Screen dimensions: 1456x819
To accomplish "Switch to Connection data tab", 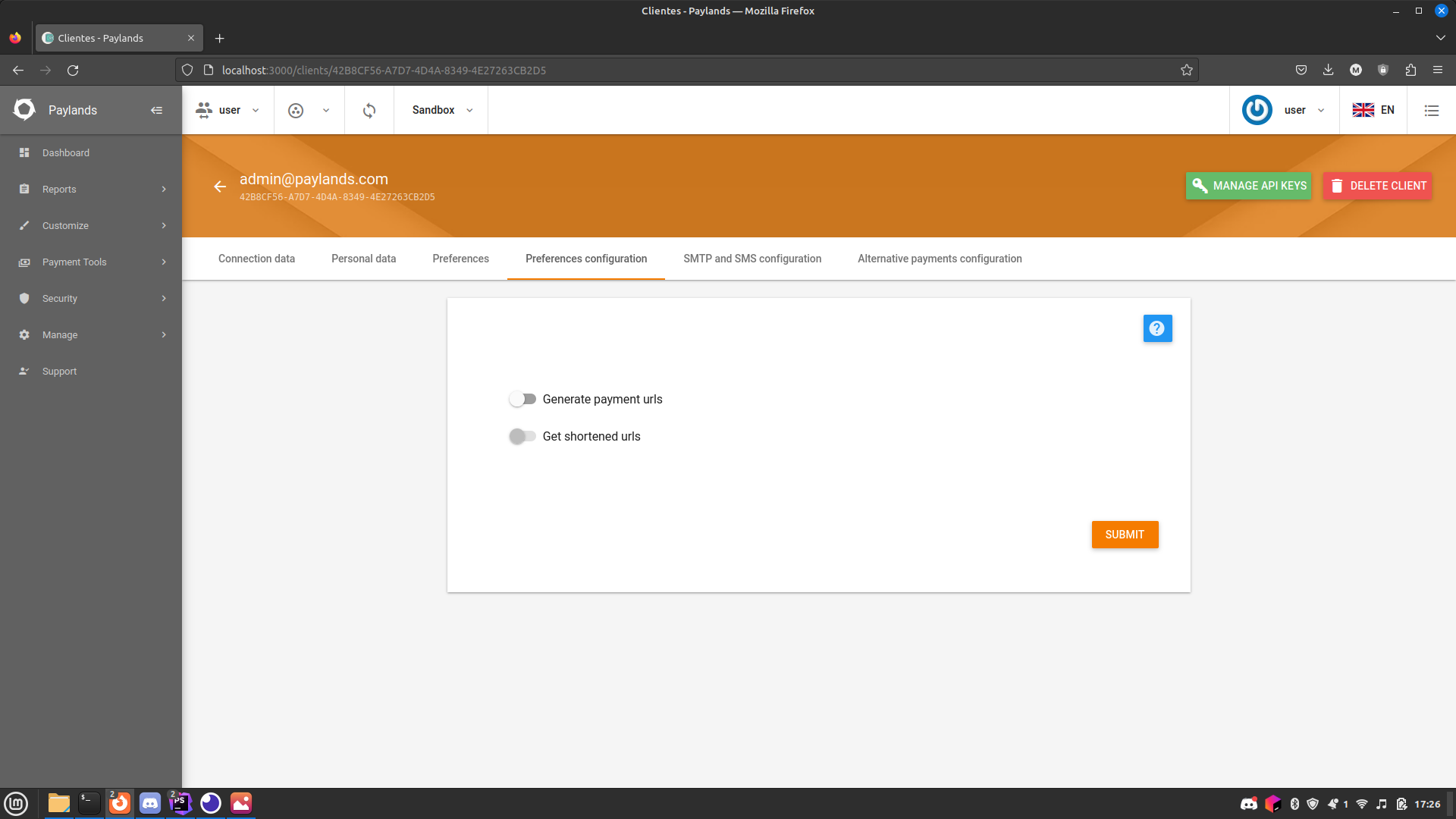I will tap(256, 259).
